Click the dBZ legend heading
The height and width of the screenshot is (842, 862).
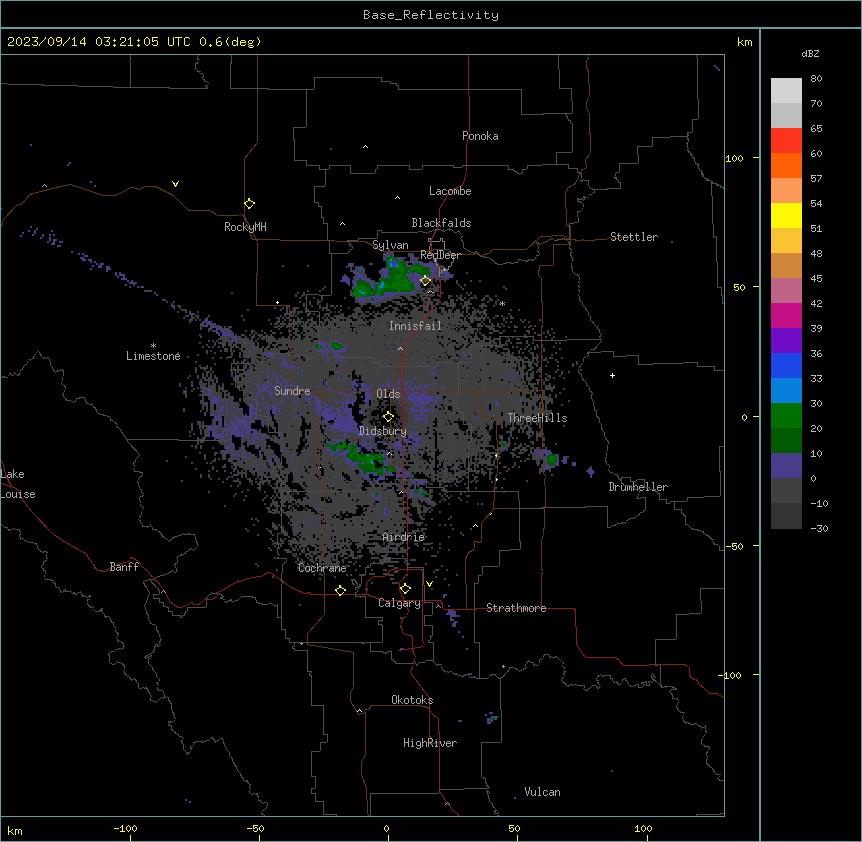pos(810,54)
